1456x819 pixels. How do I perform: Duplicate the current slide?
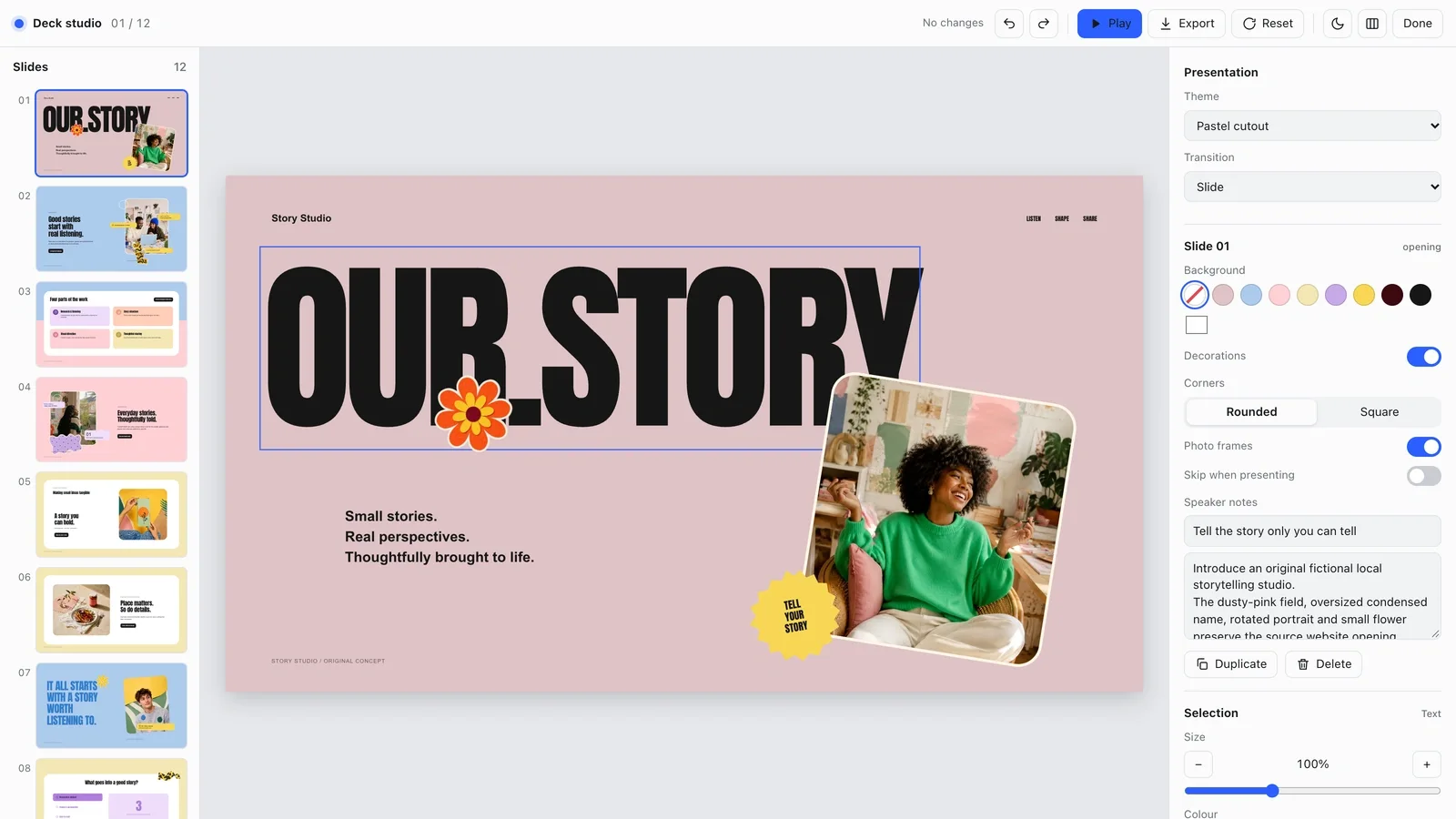pos(1231,664)
